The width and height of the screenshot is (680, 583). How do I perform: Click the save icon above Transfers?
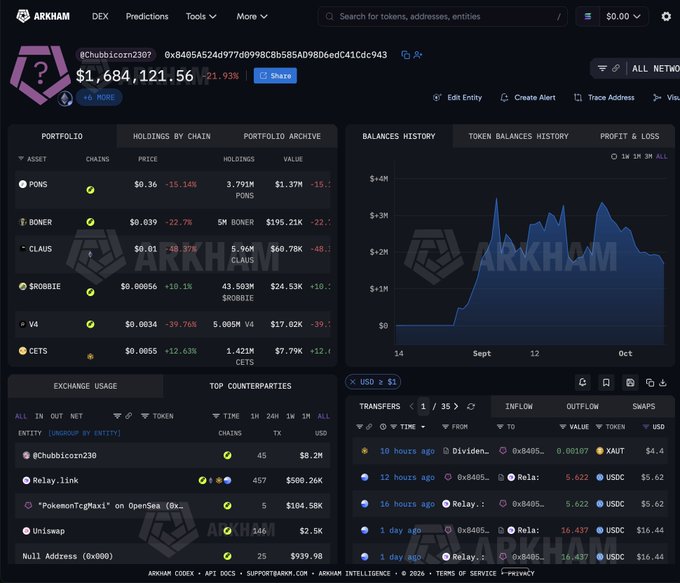click(x=630, y=382)
